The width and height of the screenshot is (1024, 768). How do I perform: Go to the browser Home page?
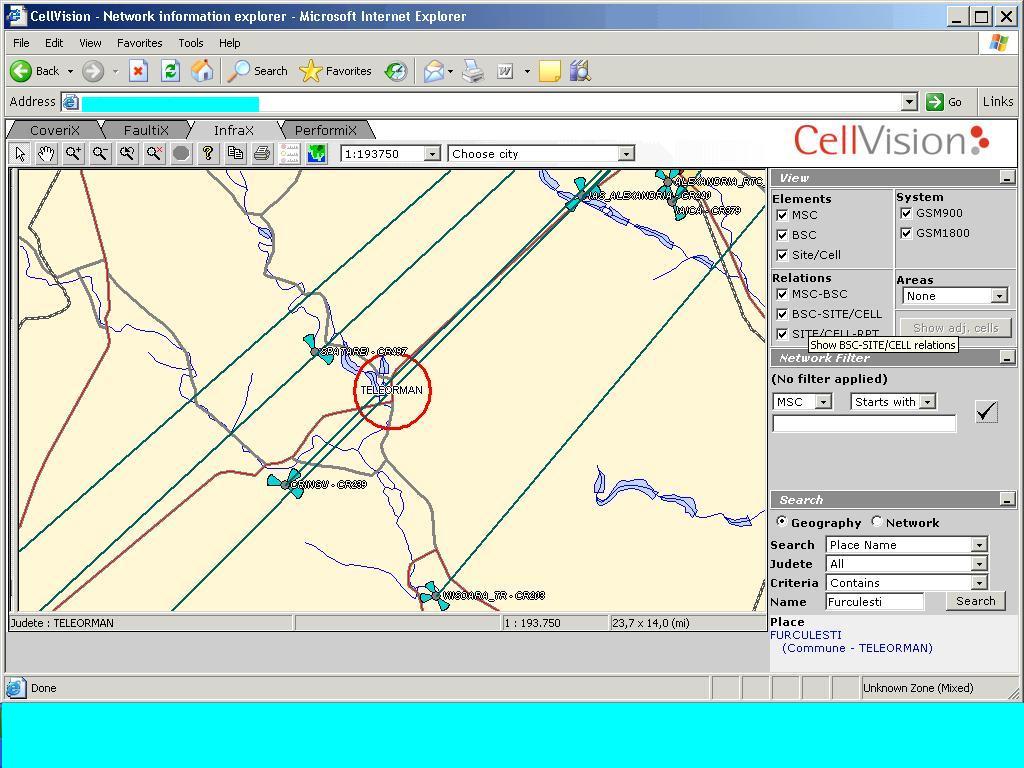pyautogui.click(x=202, y=71)
